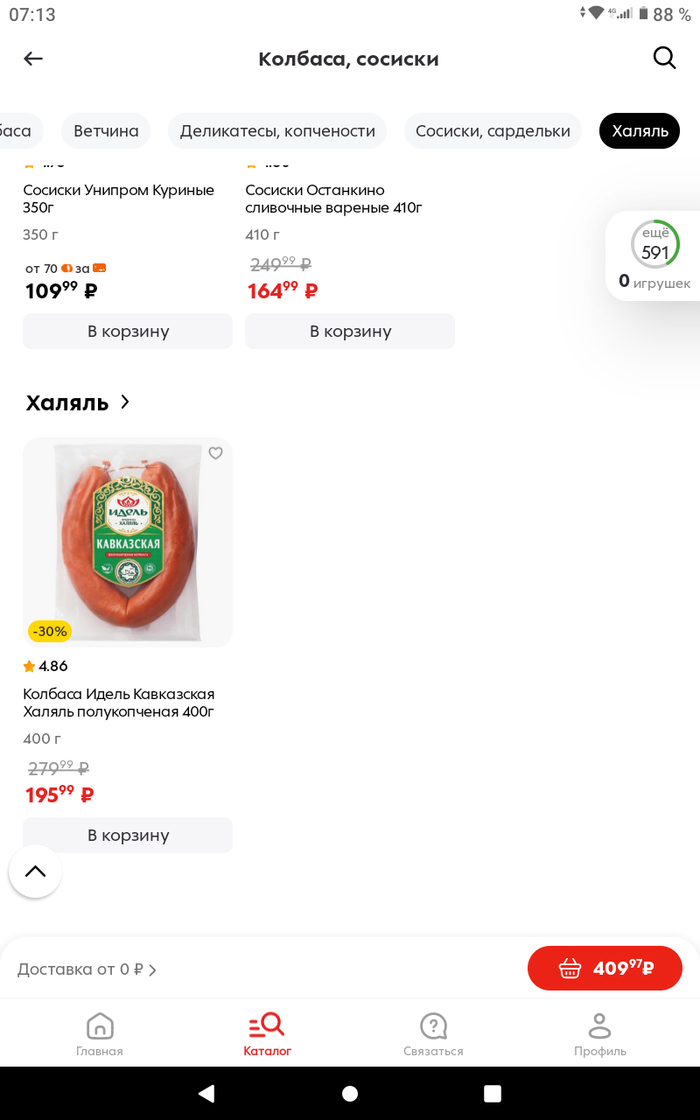
Task: Select the Ветчина category chip
Action: (x=106, y=131)
